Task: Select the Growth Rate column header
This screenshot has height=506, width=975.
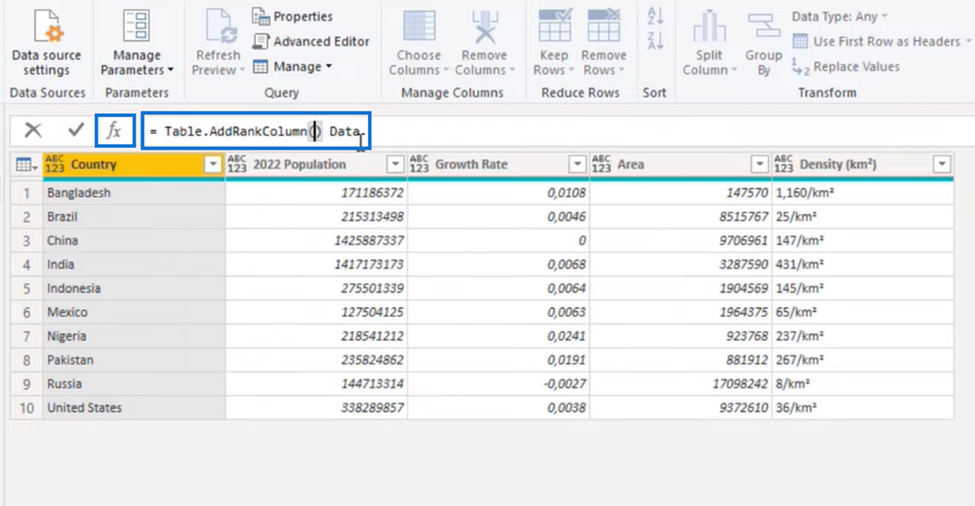Action: pos(498,164)
